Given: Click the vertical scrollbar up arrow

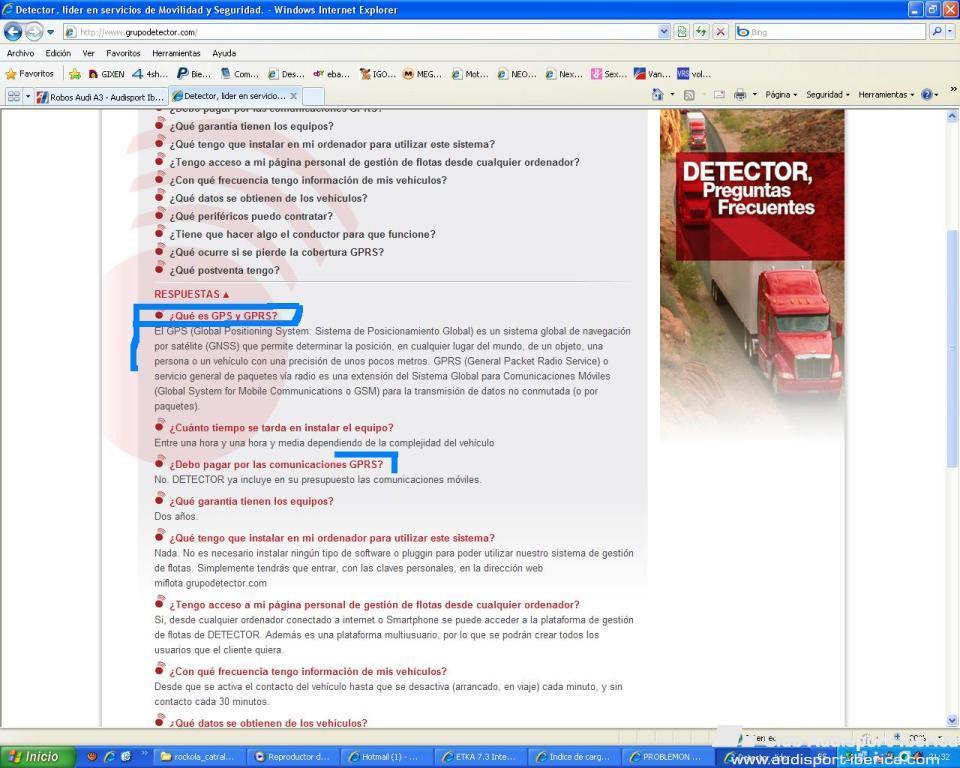Looking at the screenshot, I should tap(952, 116).
